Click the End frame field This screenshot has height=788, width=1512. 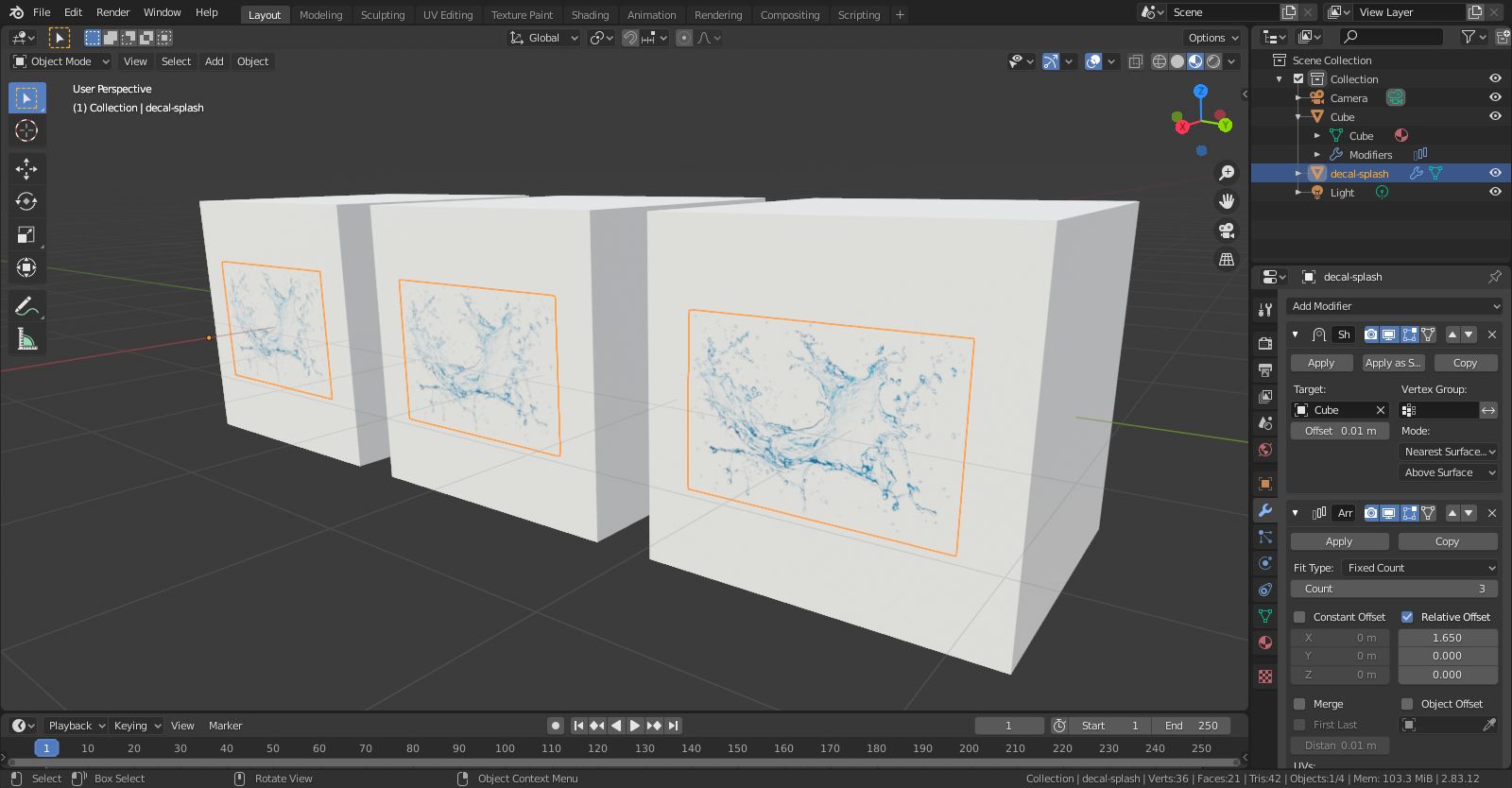[1191, 726]
